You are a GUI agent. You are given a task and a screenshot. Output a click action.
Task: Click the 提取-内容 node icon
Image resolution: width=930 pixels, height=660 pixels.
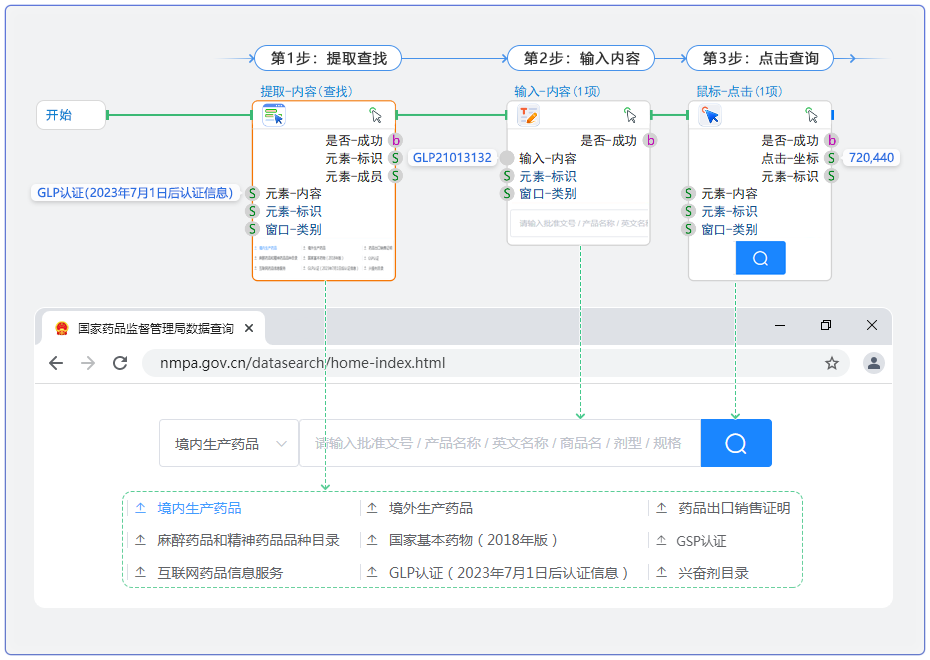[274, 115]
